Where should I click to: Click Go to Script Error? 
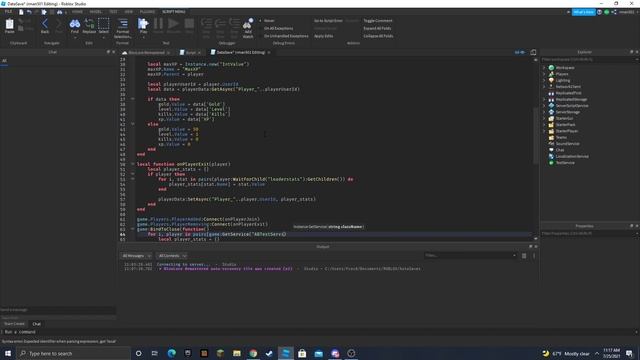coord(328,21)
